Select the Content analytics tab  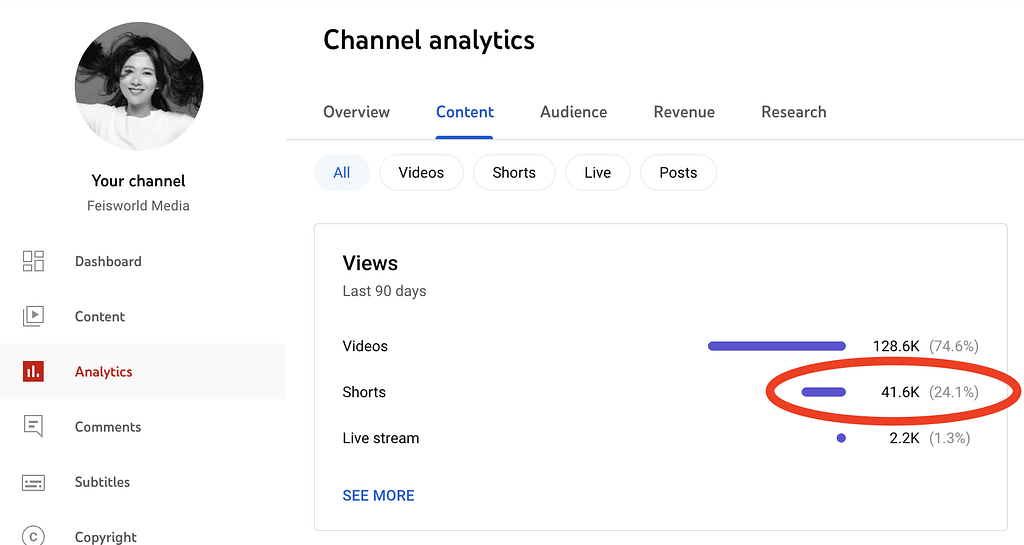[465, 112]
